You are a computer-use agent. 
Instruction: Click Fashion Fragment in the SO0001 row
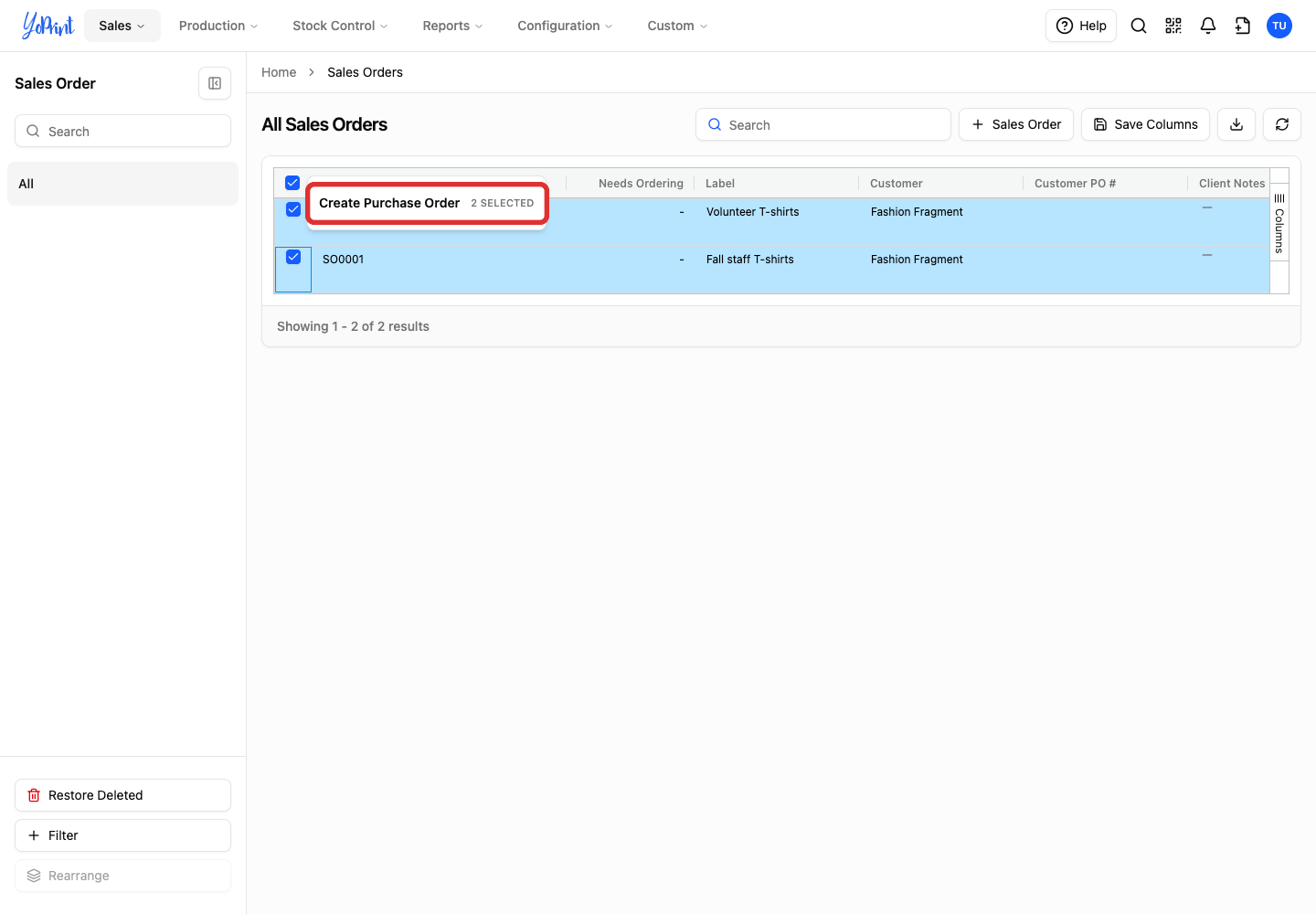click(x=917, y=260)
